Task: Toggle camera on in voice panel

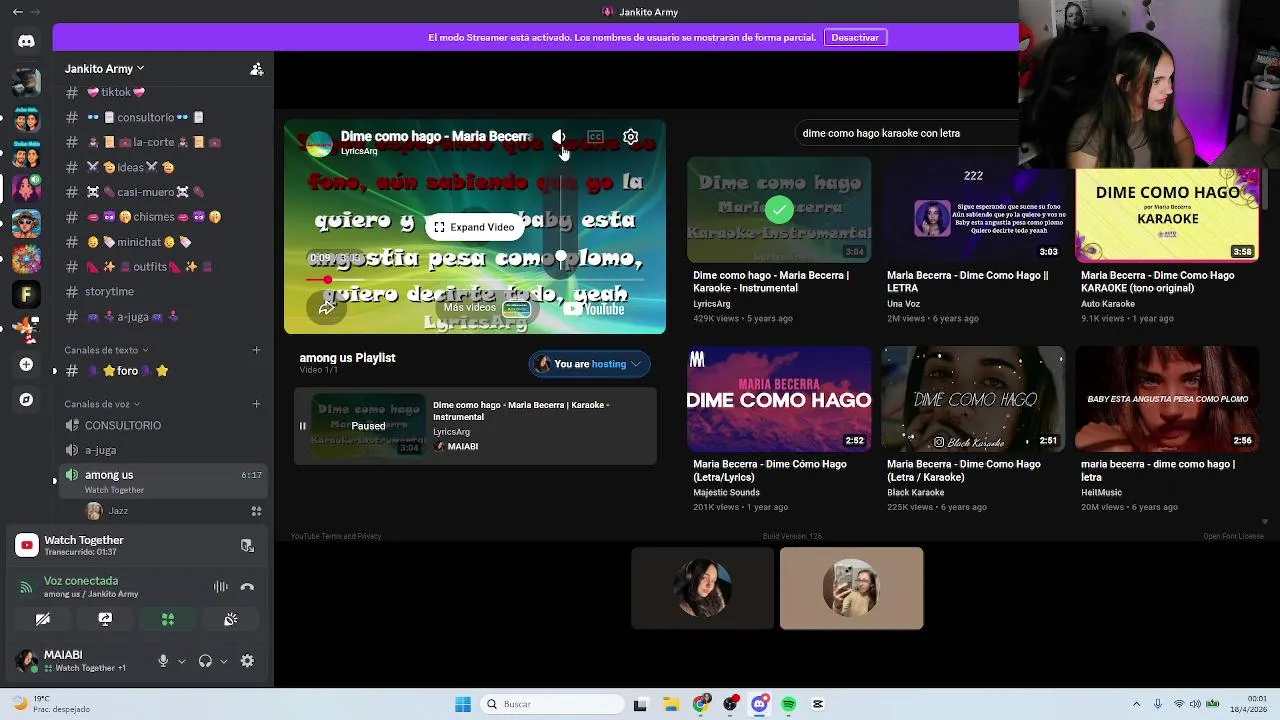Action: coord(43,619)
